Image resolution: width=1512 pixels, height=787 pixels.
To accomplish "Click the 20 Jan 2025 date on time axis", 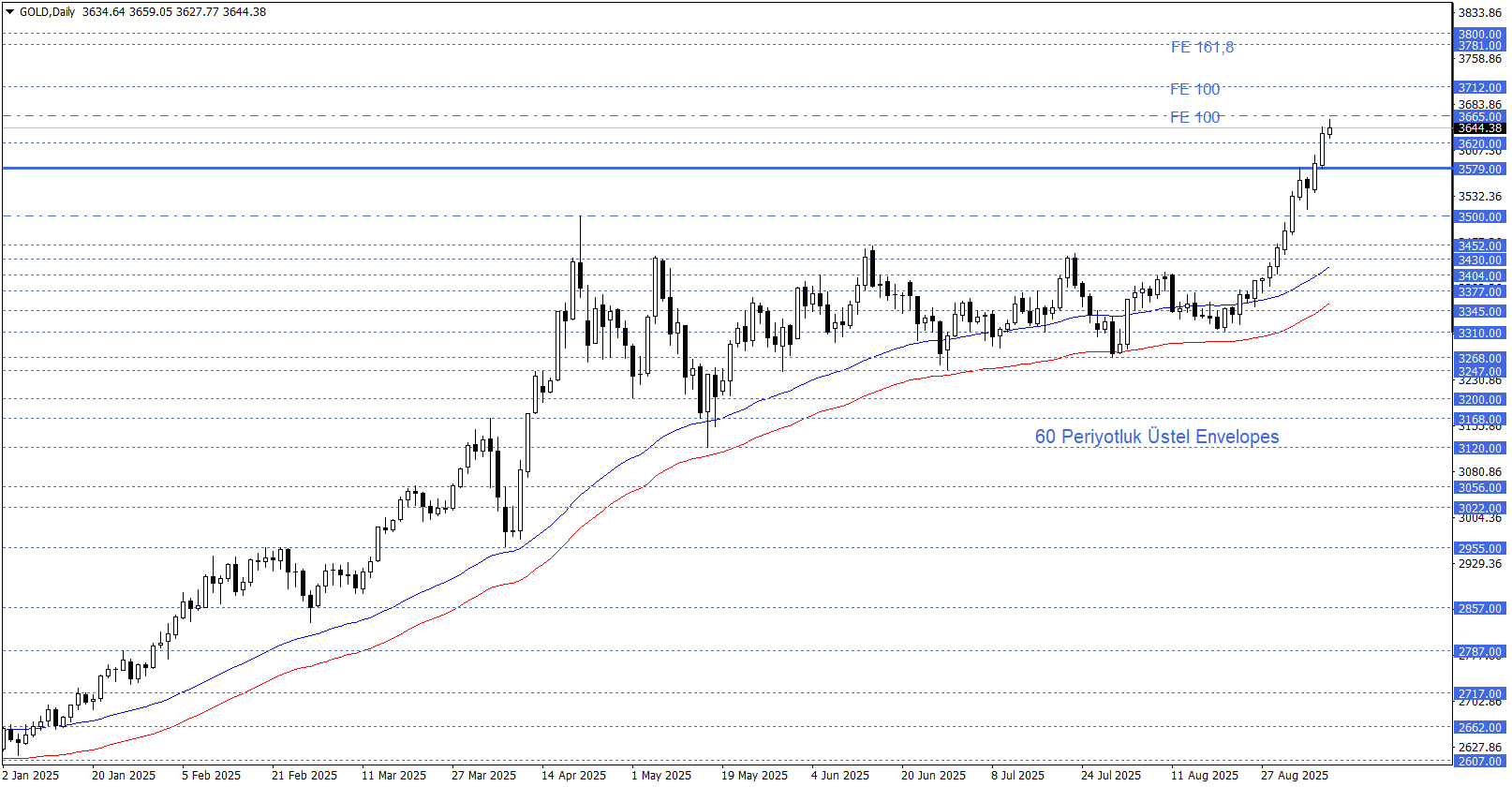I will [124, 776].
